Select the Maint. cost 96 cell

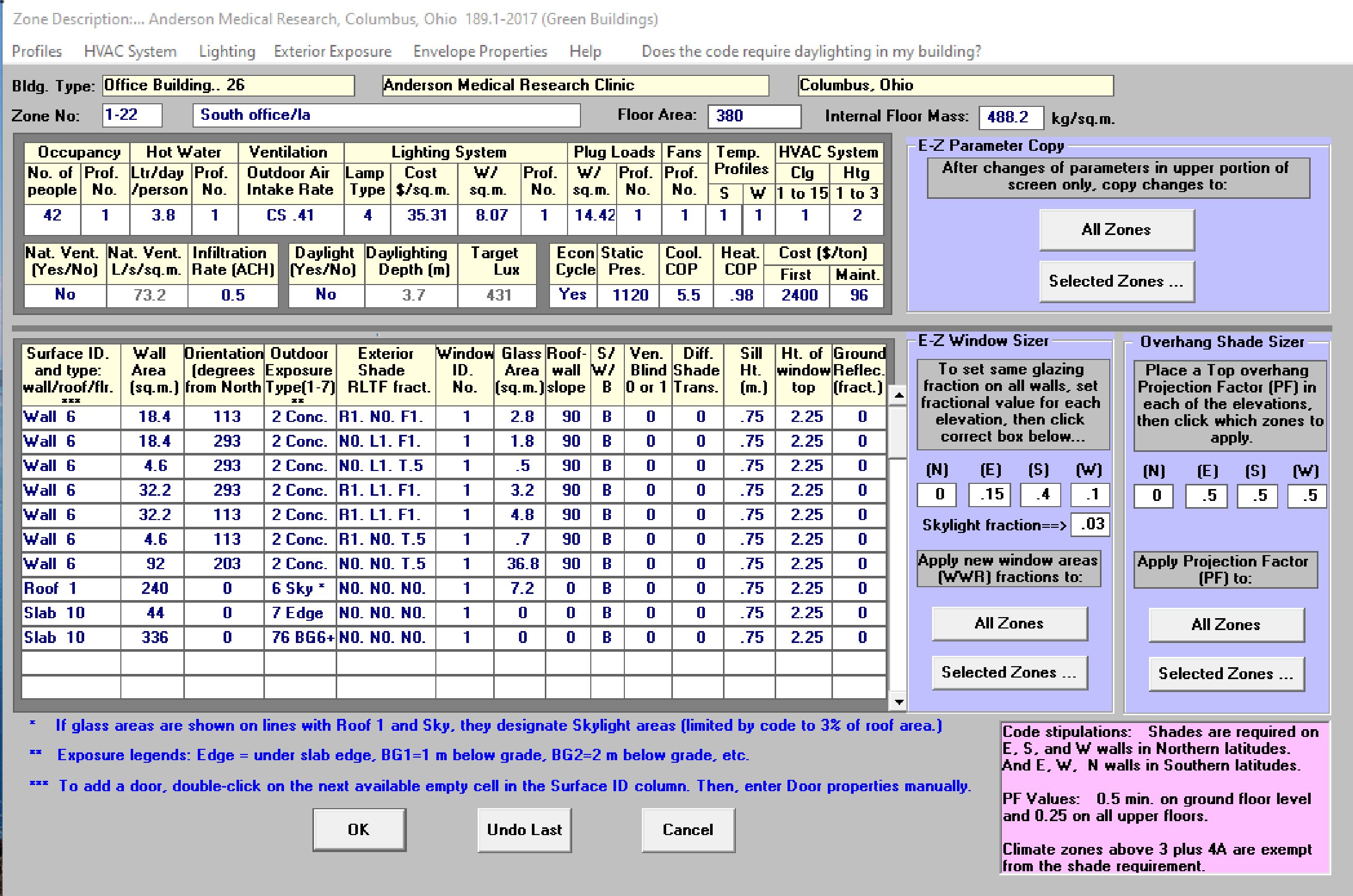[857, 295]
